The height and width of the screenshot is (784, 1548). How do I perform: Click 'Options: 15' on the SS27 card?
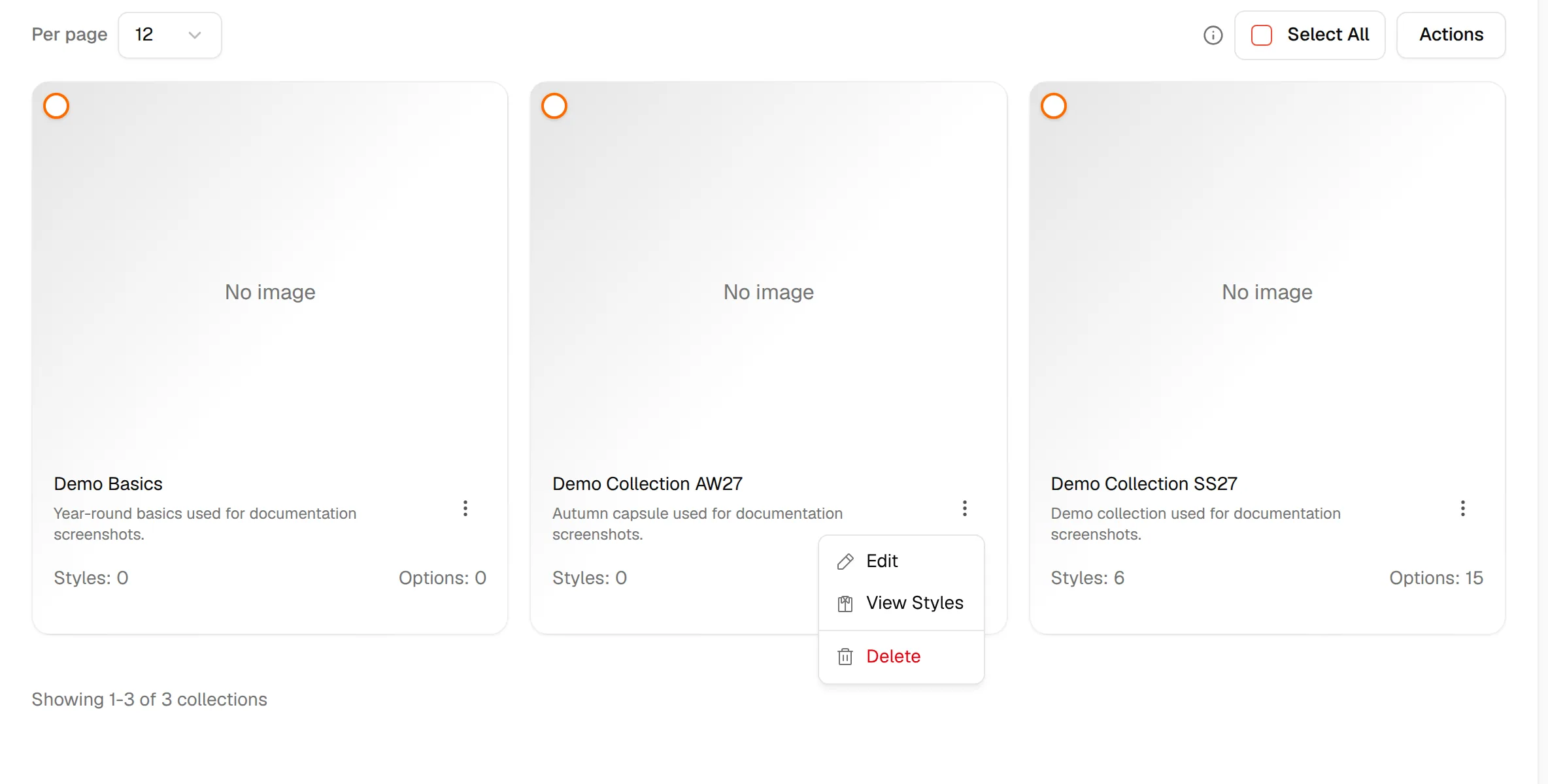1436,578
